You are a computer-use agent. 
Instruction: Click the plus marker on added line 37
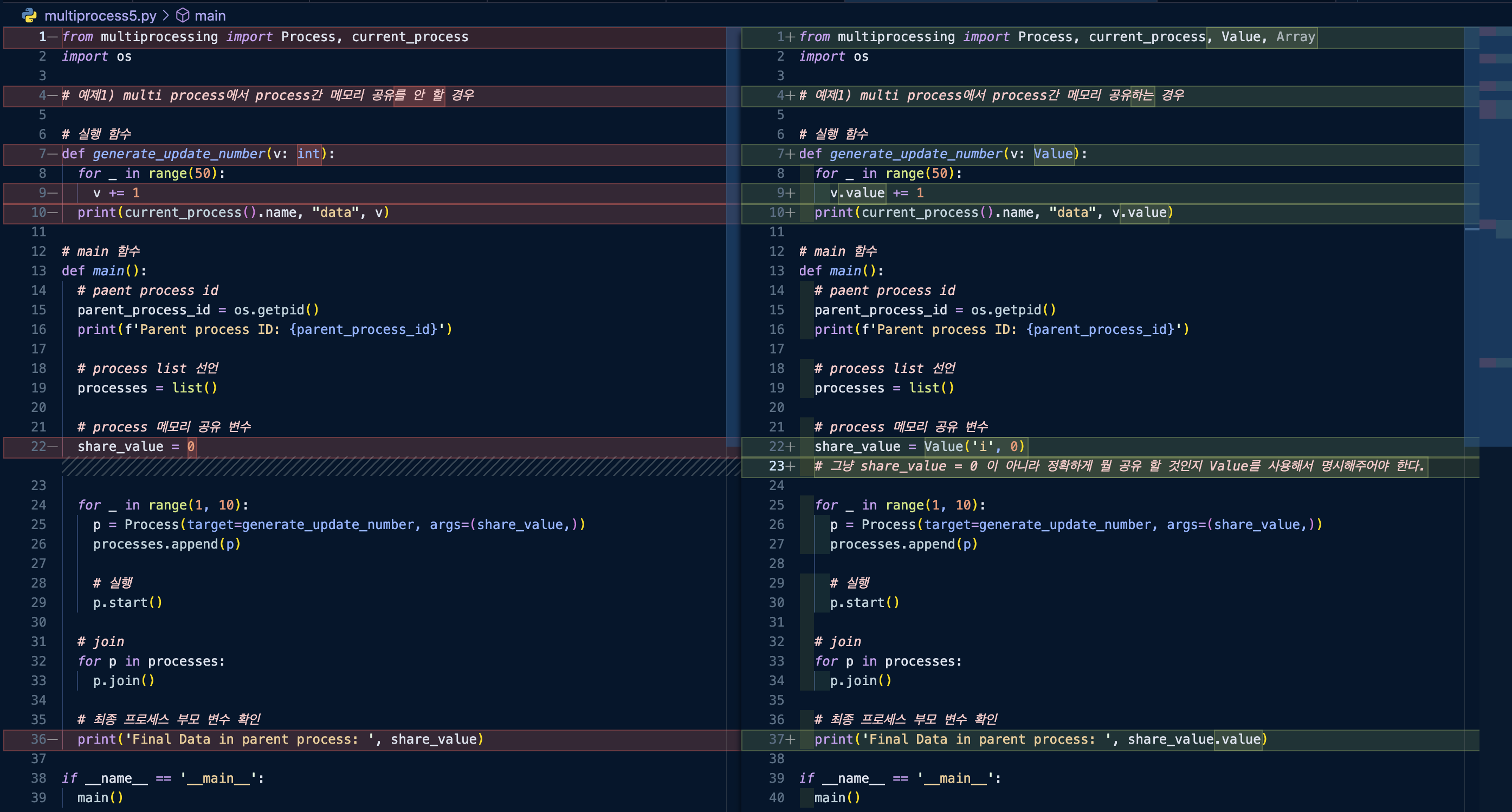(790, 739)
